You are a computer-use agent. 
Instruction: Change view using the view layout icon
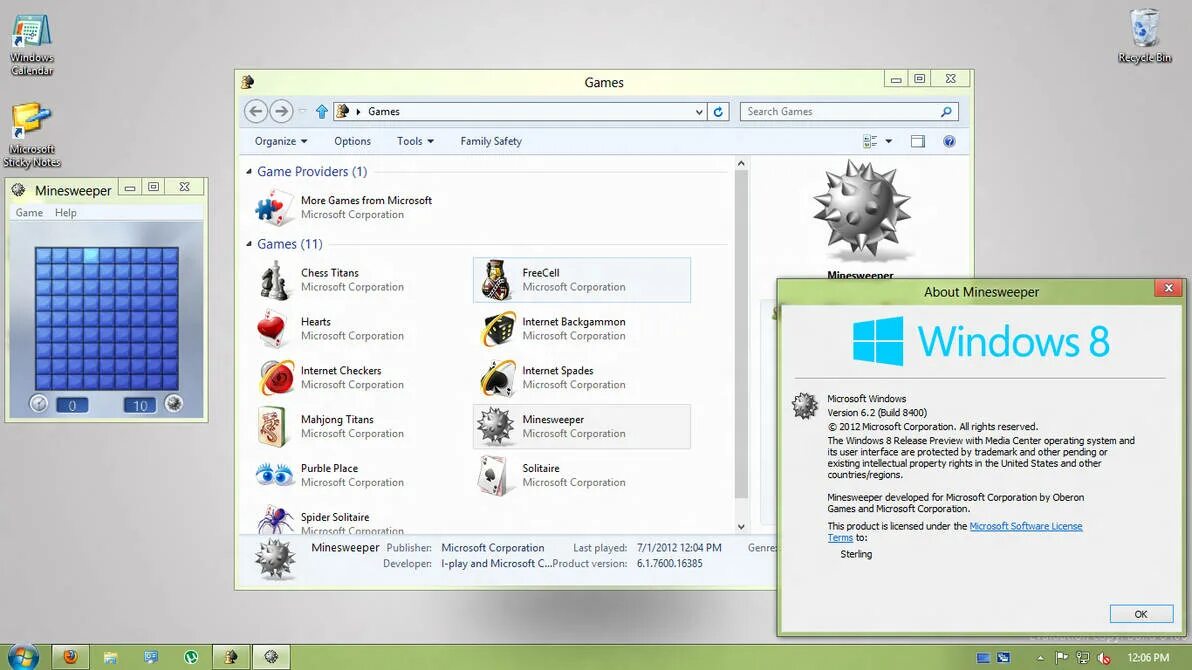point(870,141)
